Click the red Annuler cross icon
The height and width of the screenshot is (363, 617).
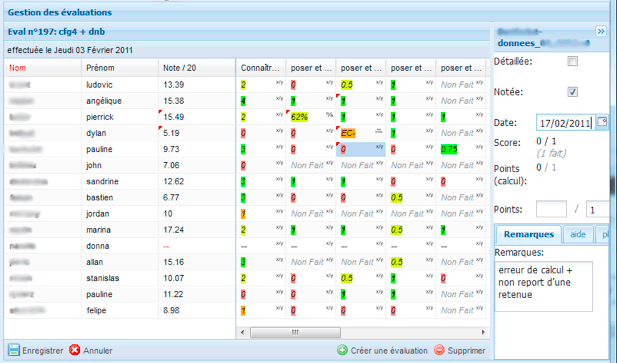pyautogui.click(x=74, y=350)
